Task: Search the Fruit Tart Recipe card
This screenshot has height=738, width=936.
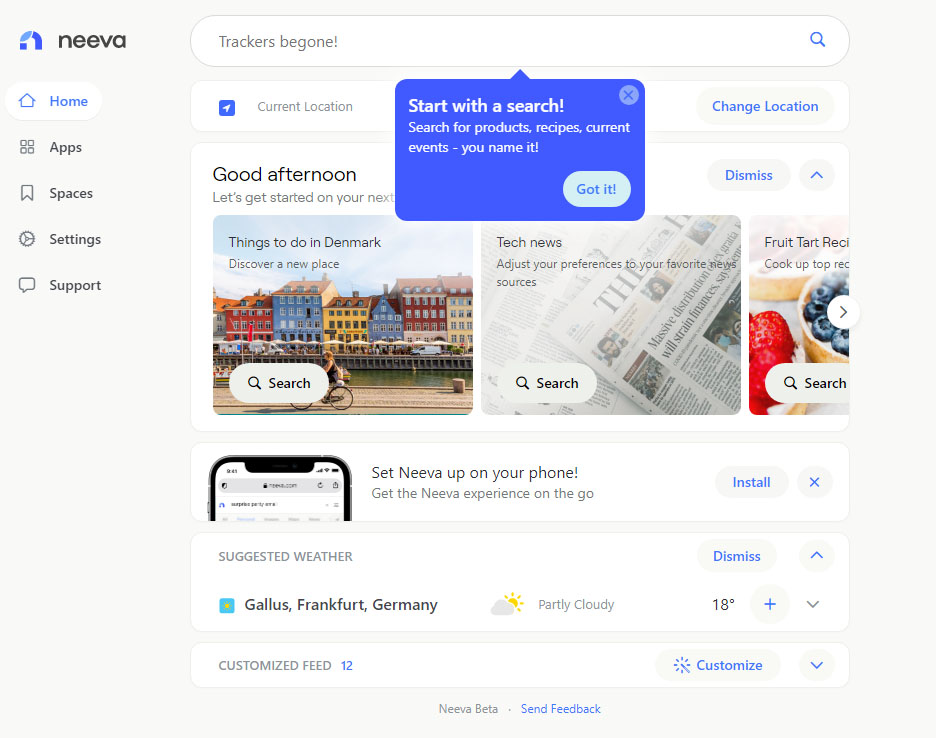Action: tap(809, 383)
